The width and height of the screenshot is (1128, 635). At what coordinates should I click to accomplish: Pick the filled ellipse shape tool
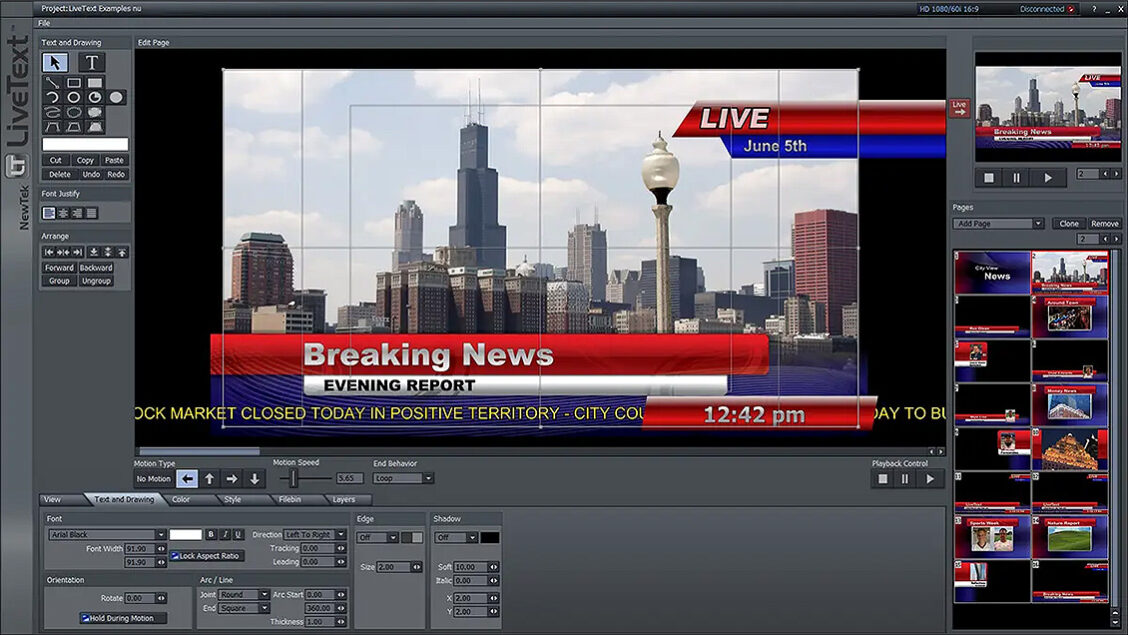tap(117, 97)
